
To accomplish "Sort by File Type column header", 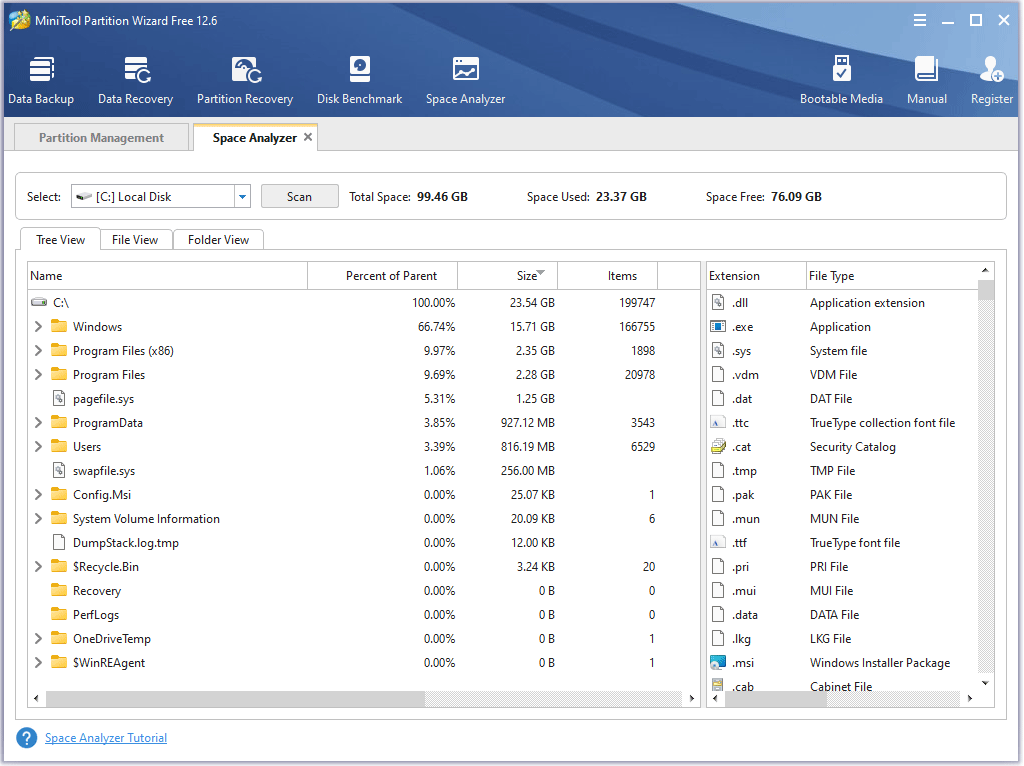I will coord(891,276).
